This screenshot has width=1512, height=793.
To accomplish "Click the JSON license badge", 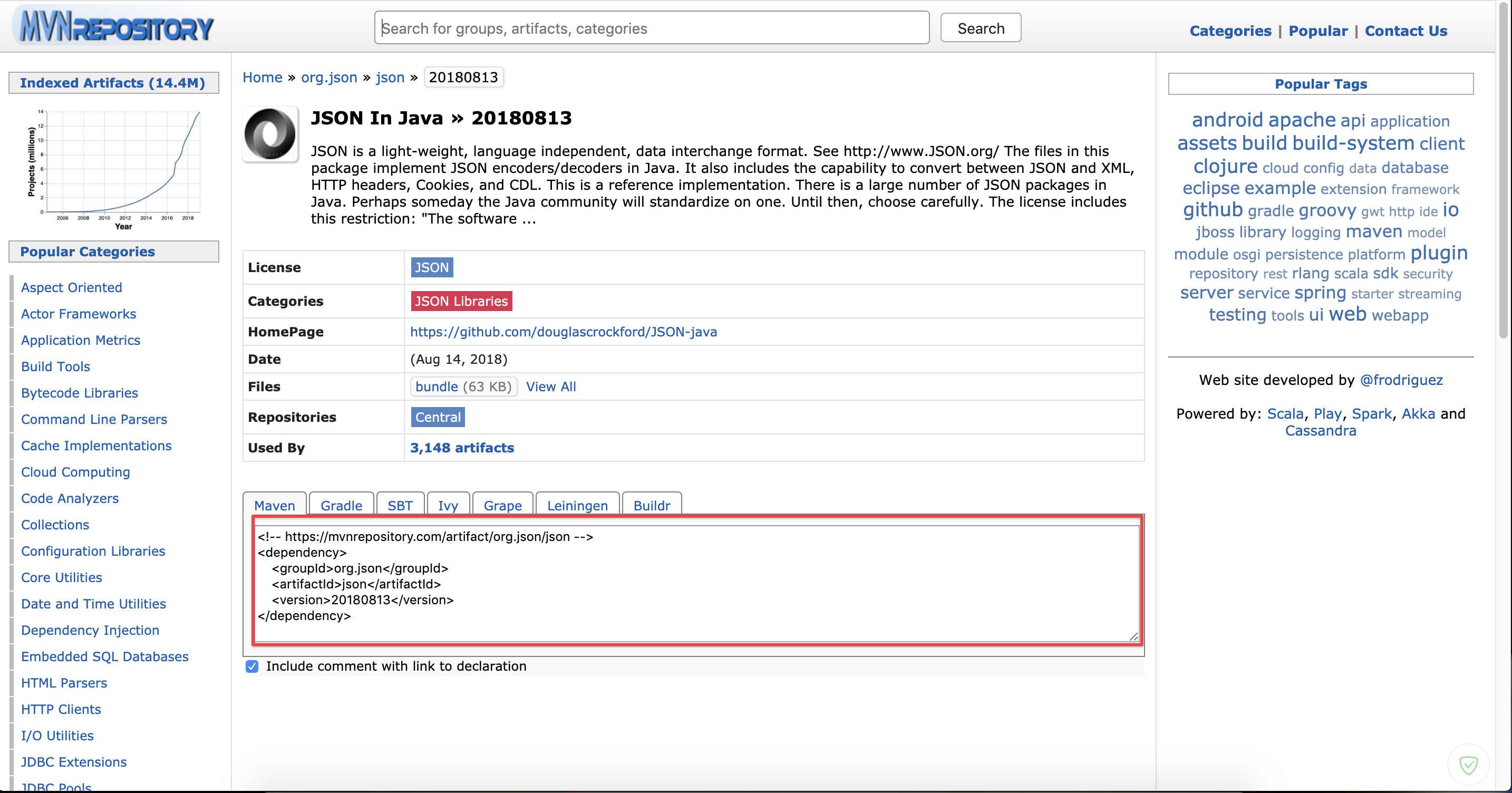I will pyautogui.click(x=431, y=268).
